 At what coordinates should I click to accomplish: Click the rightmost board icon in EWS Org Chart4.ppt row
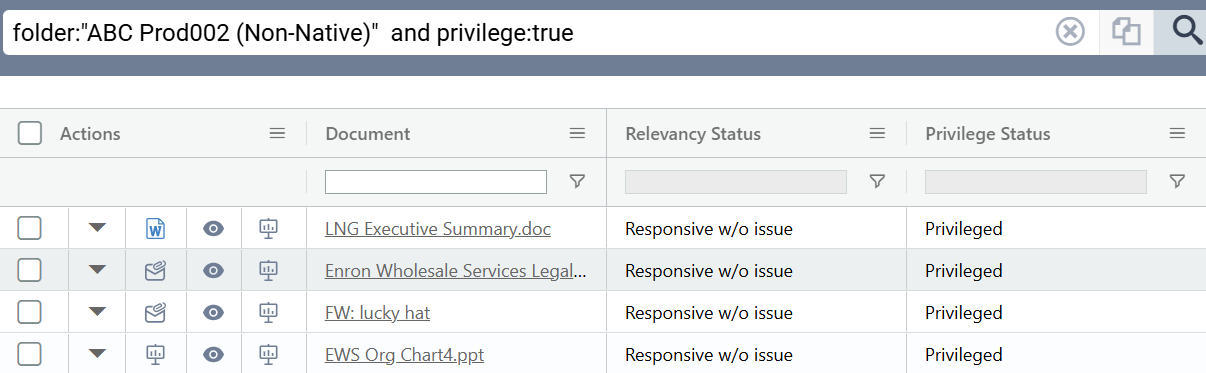[268, 354]
